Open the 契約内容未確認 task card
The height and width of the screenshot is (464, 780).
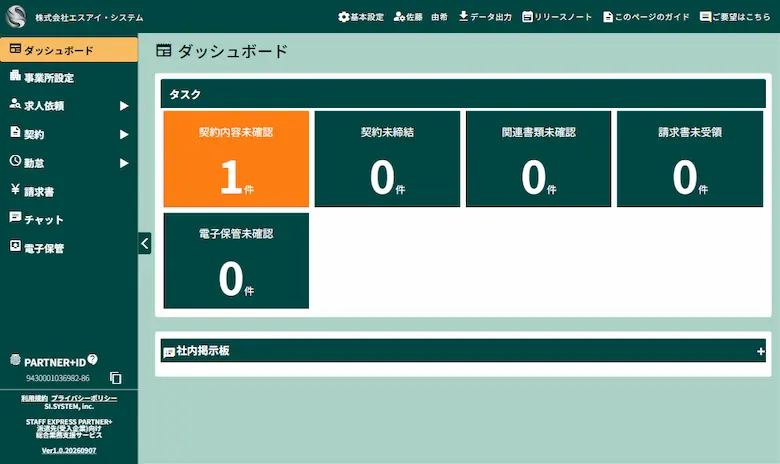click(x=236, y=159)
